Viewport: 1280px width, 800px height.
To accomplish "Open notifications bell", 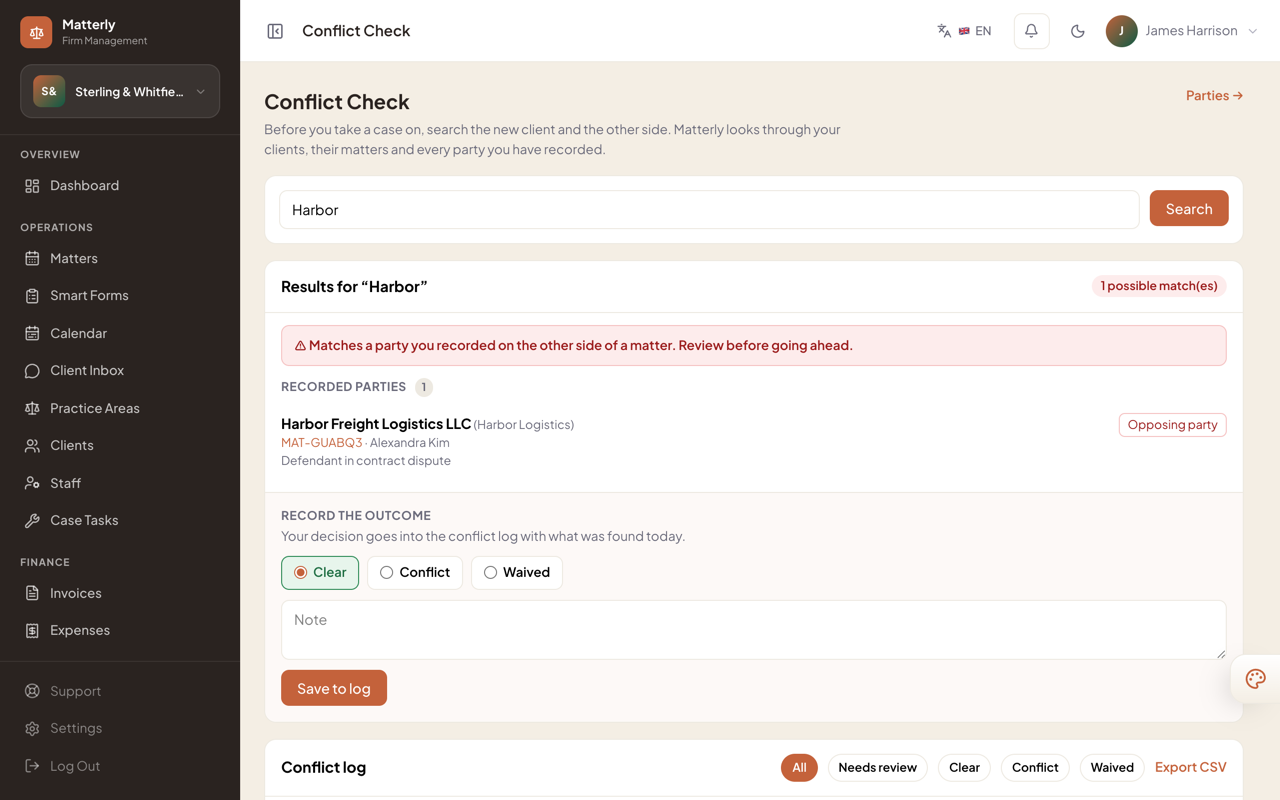I will [x=1031, y=31].
